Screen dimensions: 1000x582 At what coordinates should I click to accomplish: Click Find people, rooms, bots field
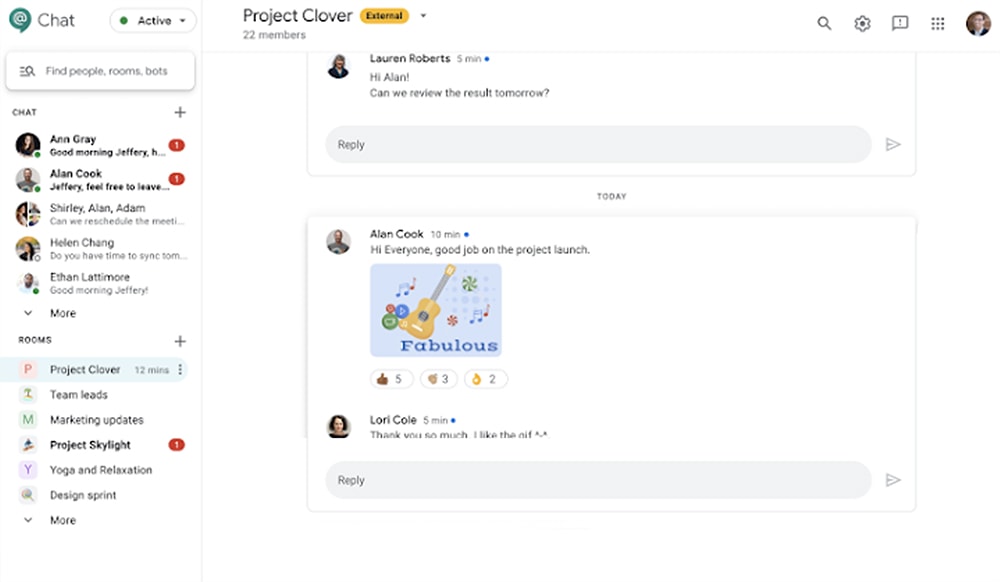click(x=100, y=71)
